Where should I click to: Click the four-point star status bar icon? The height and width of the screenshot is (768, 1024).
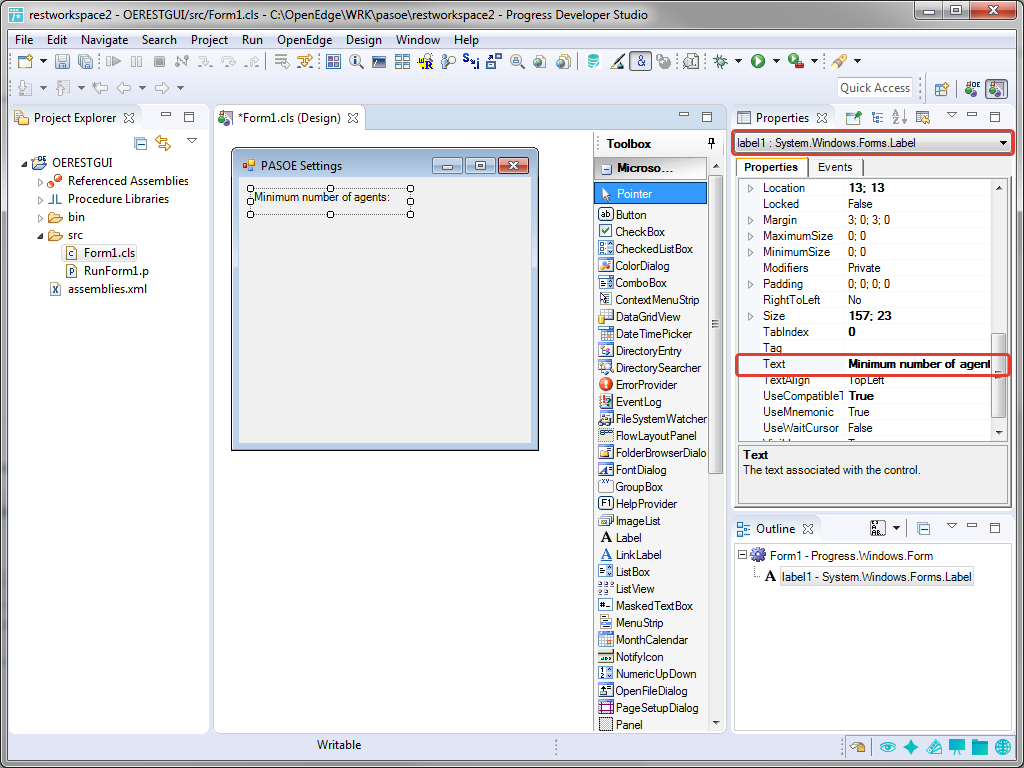[910, 748]
